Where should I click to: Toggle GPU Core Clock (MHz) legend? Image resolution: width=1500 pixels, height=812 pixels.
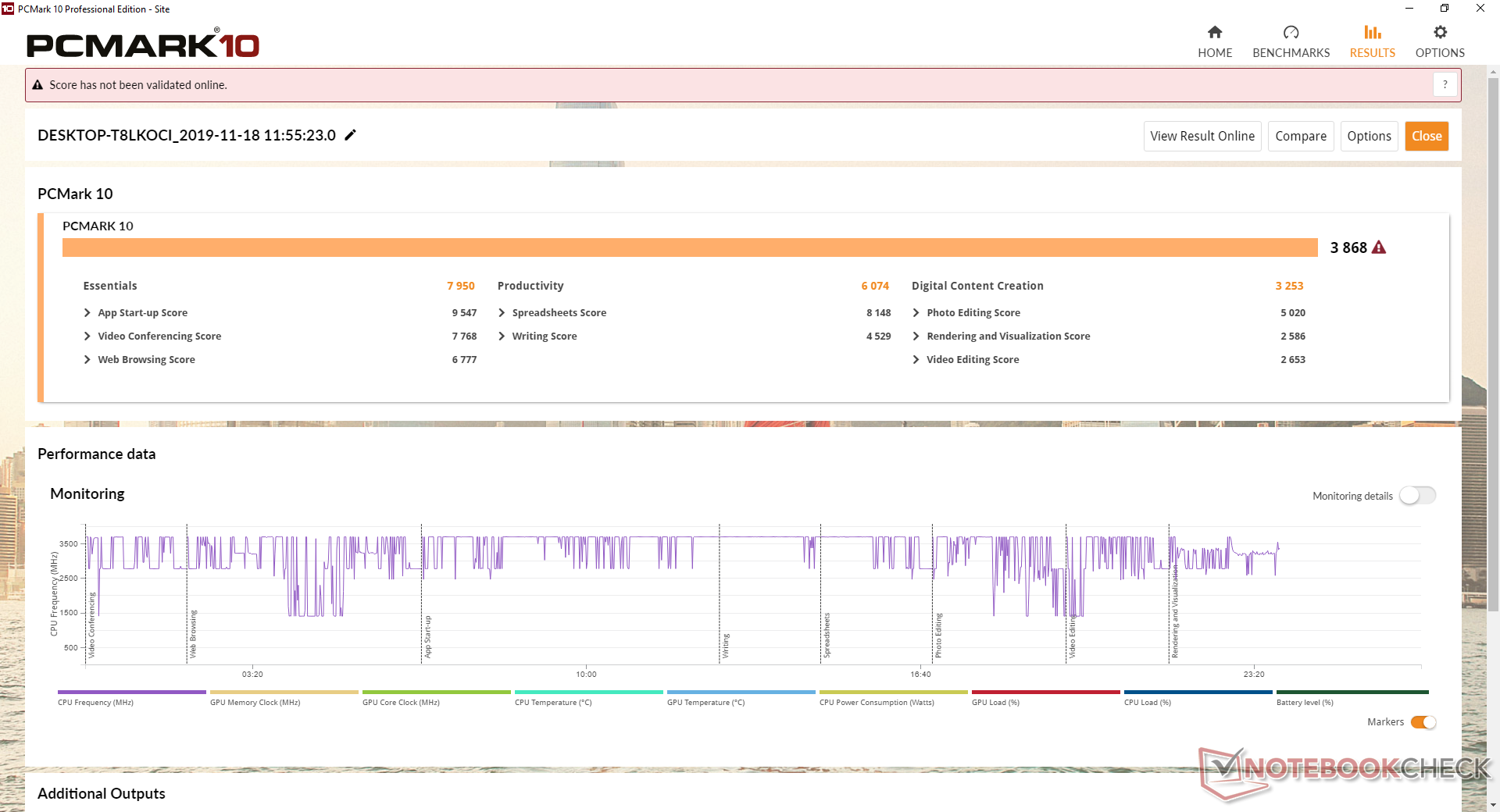436,697
